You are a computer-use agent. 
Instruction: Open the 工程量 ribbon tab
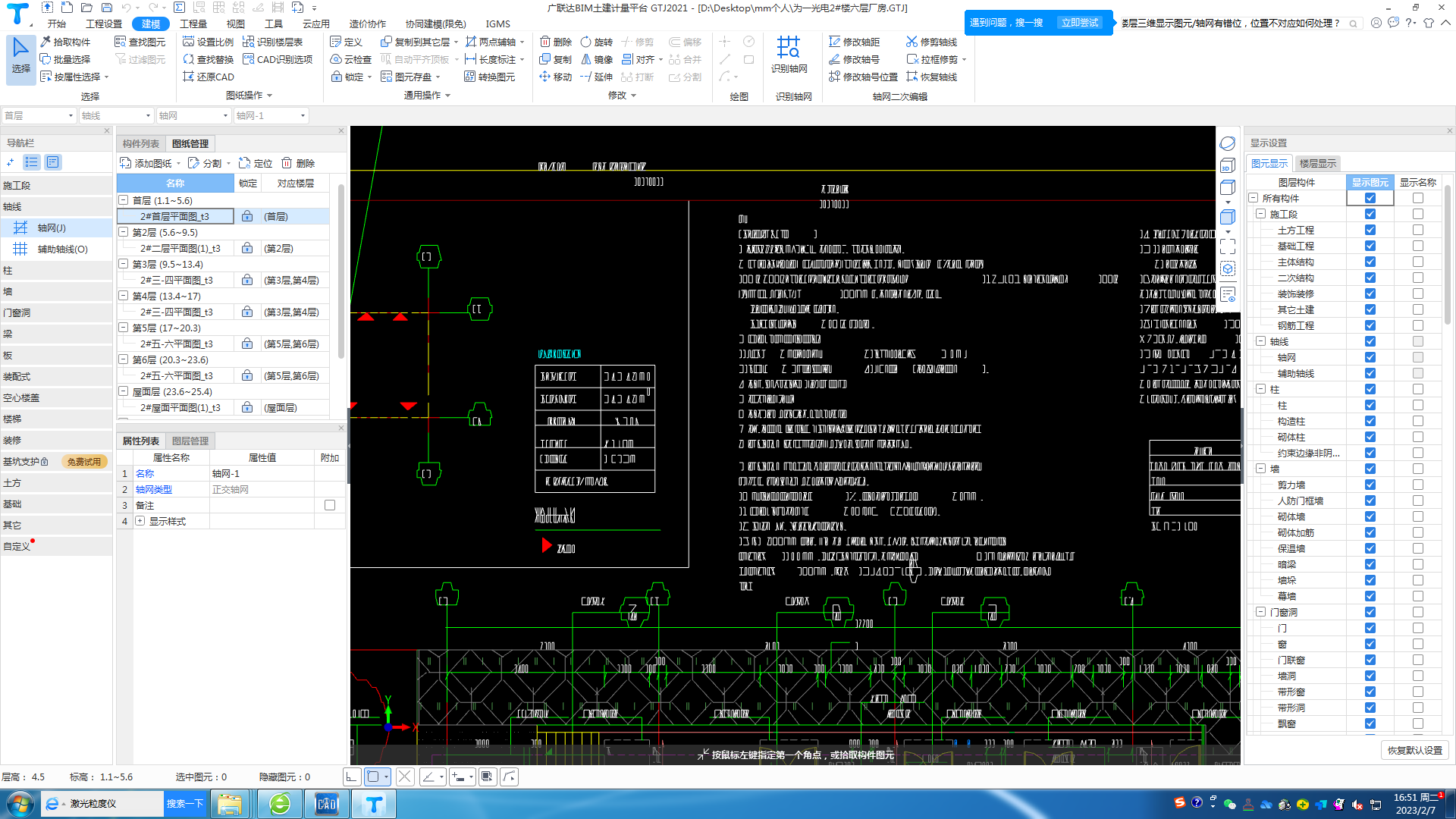[x=193, y=24]
